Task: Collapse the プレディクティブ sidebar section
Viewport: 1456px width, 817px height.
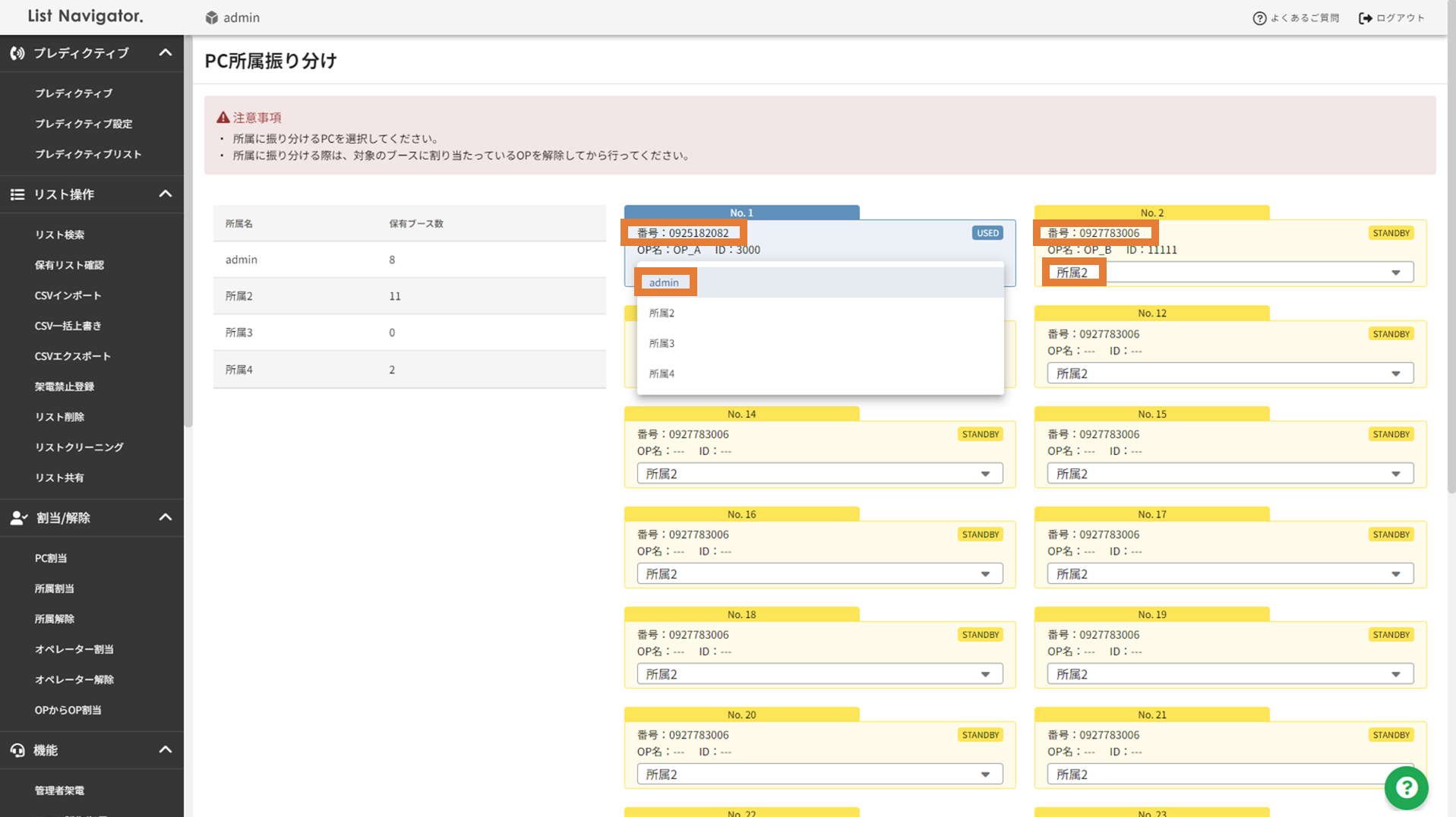Action: pyautogui.click(x=165, y=53)
